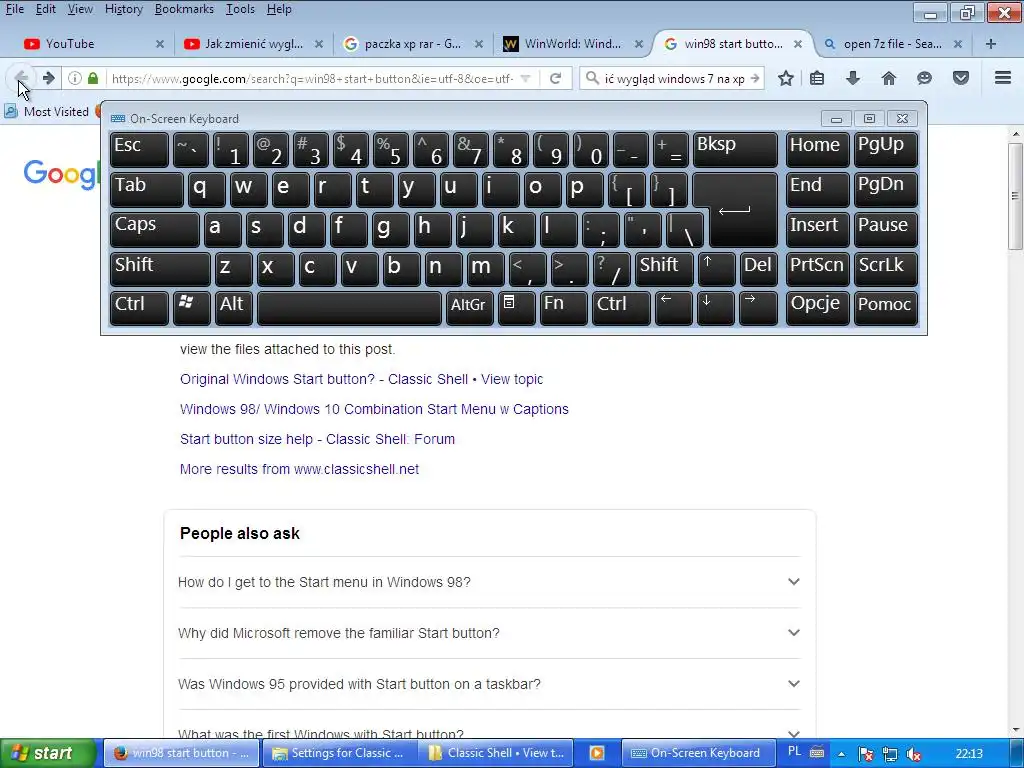Toggle the right Ctrl key
Image resolution: width=1024 pixels, height=768 pixels.
620,308
